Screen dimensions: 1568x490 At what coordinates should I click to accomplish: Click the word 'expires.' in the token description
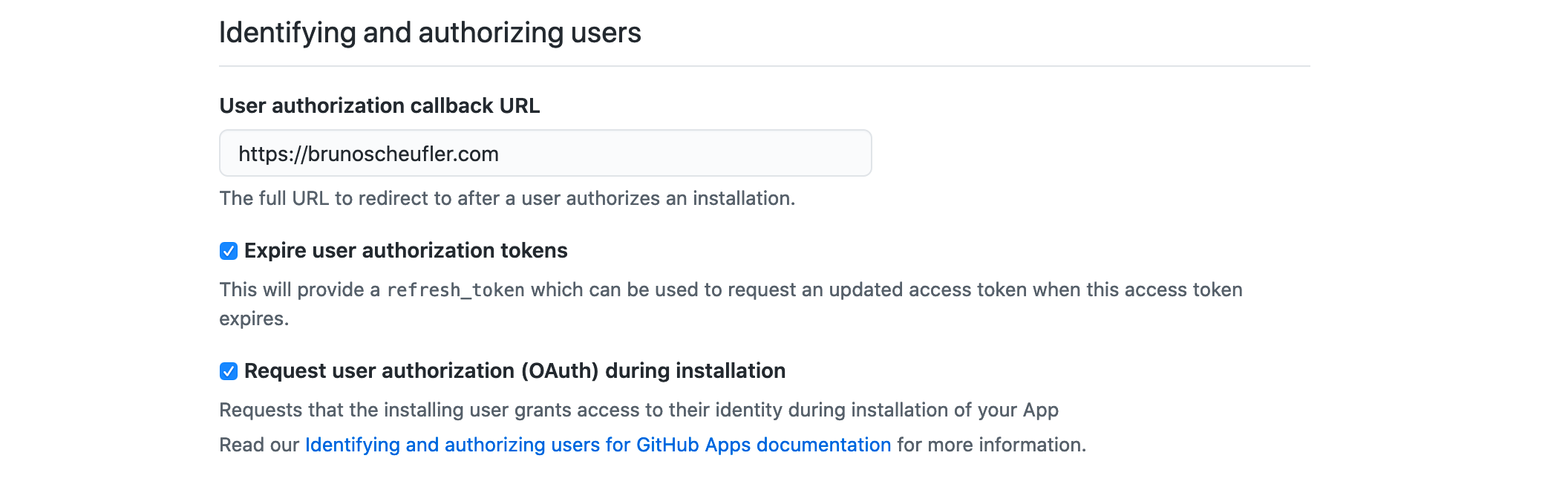pyautogui.click(x=254, y=319)
